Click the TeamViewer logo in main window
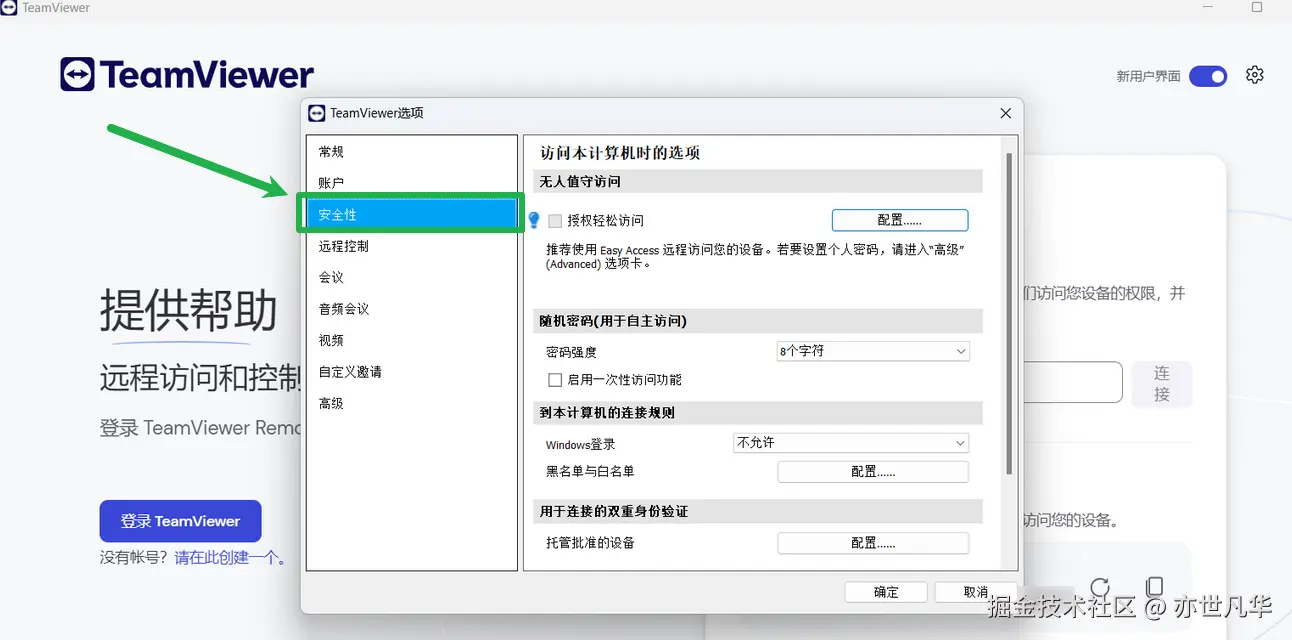The width and height of the screenshot is (1292, 640). coord(187,75)
